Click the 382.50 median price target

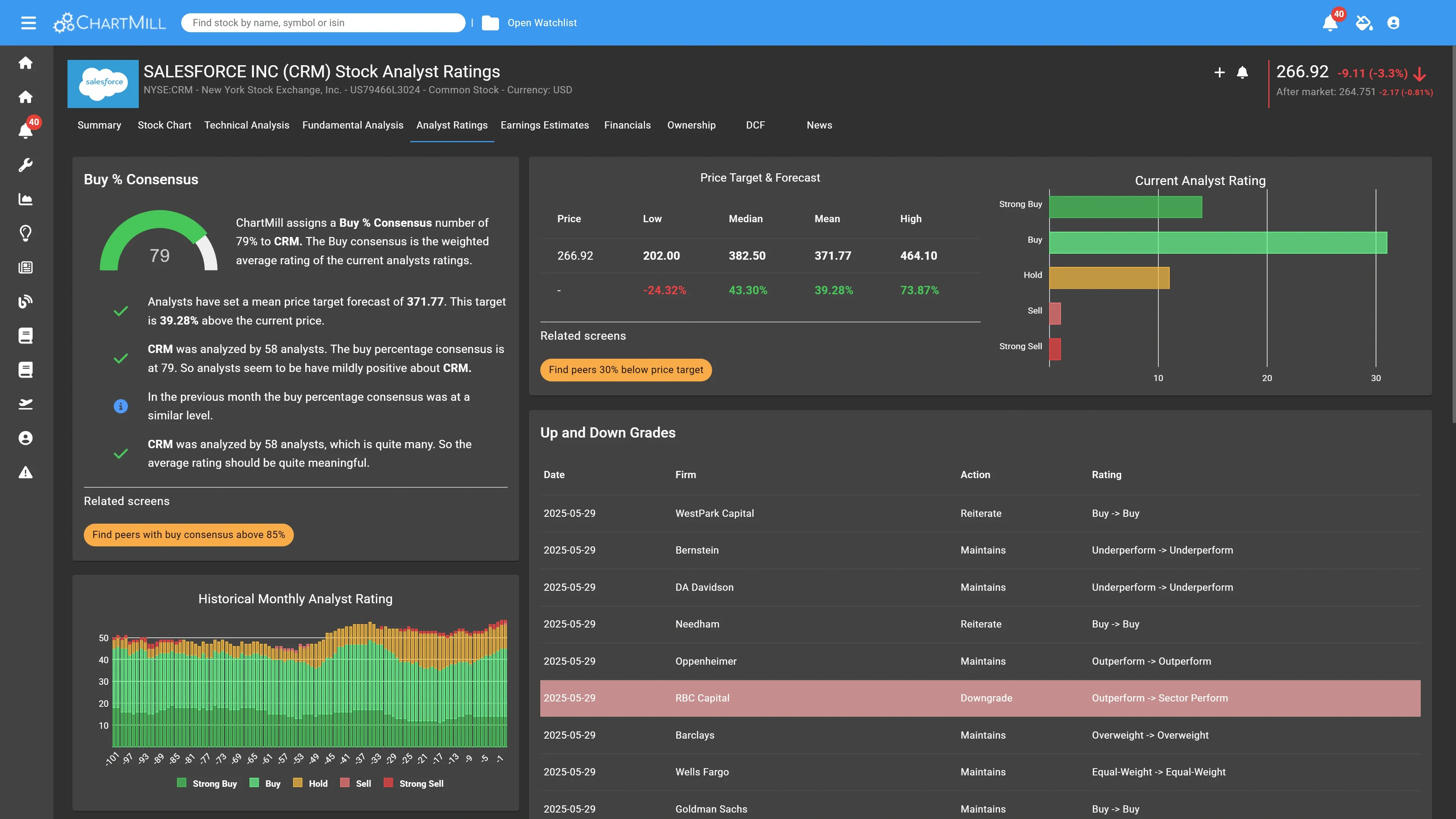click(747, 256)
